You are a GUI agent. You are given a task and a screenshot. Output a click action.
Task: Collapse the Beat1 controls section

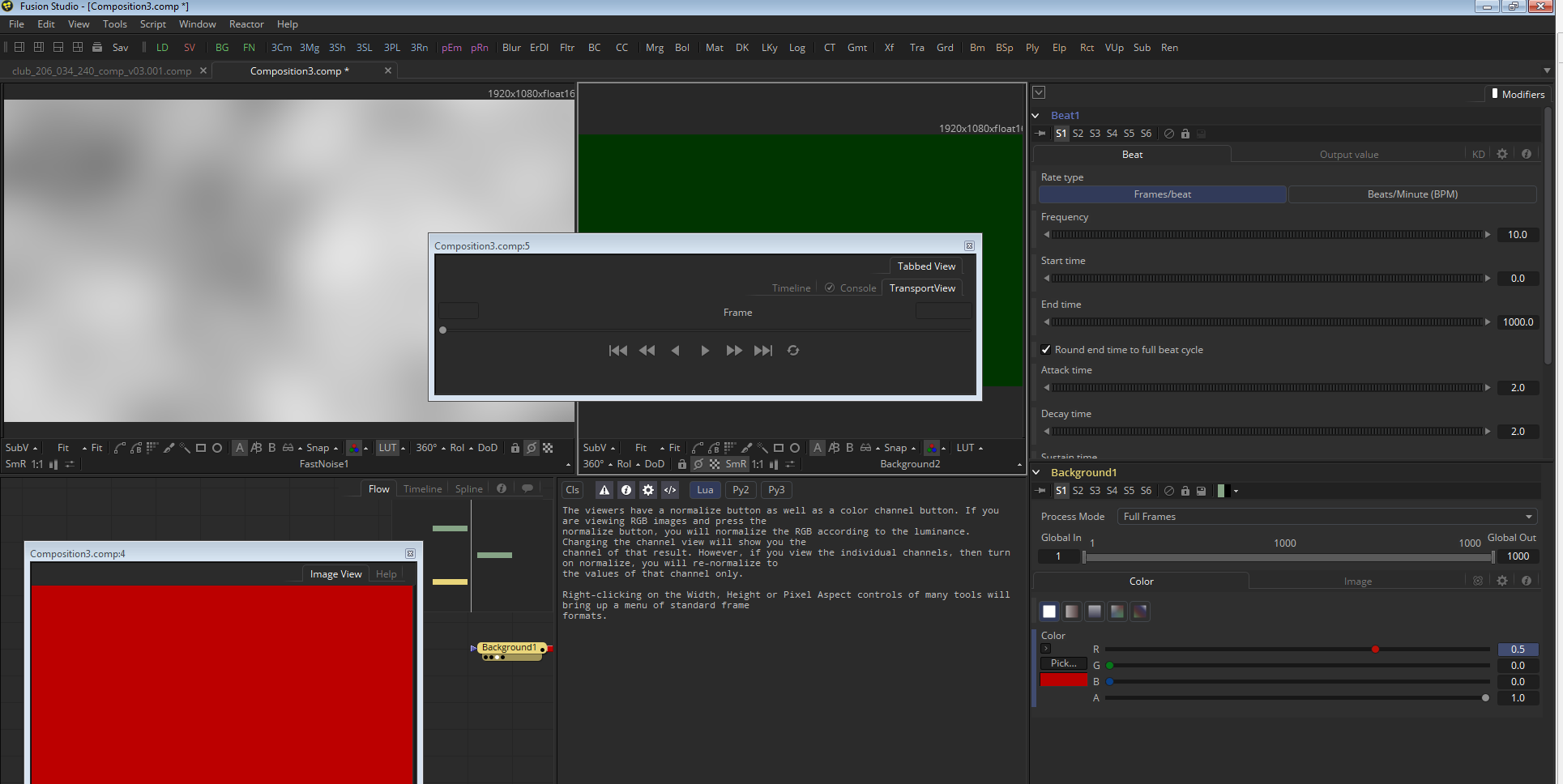pos(1036,116)
